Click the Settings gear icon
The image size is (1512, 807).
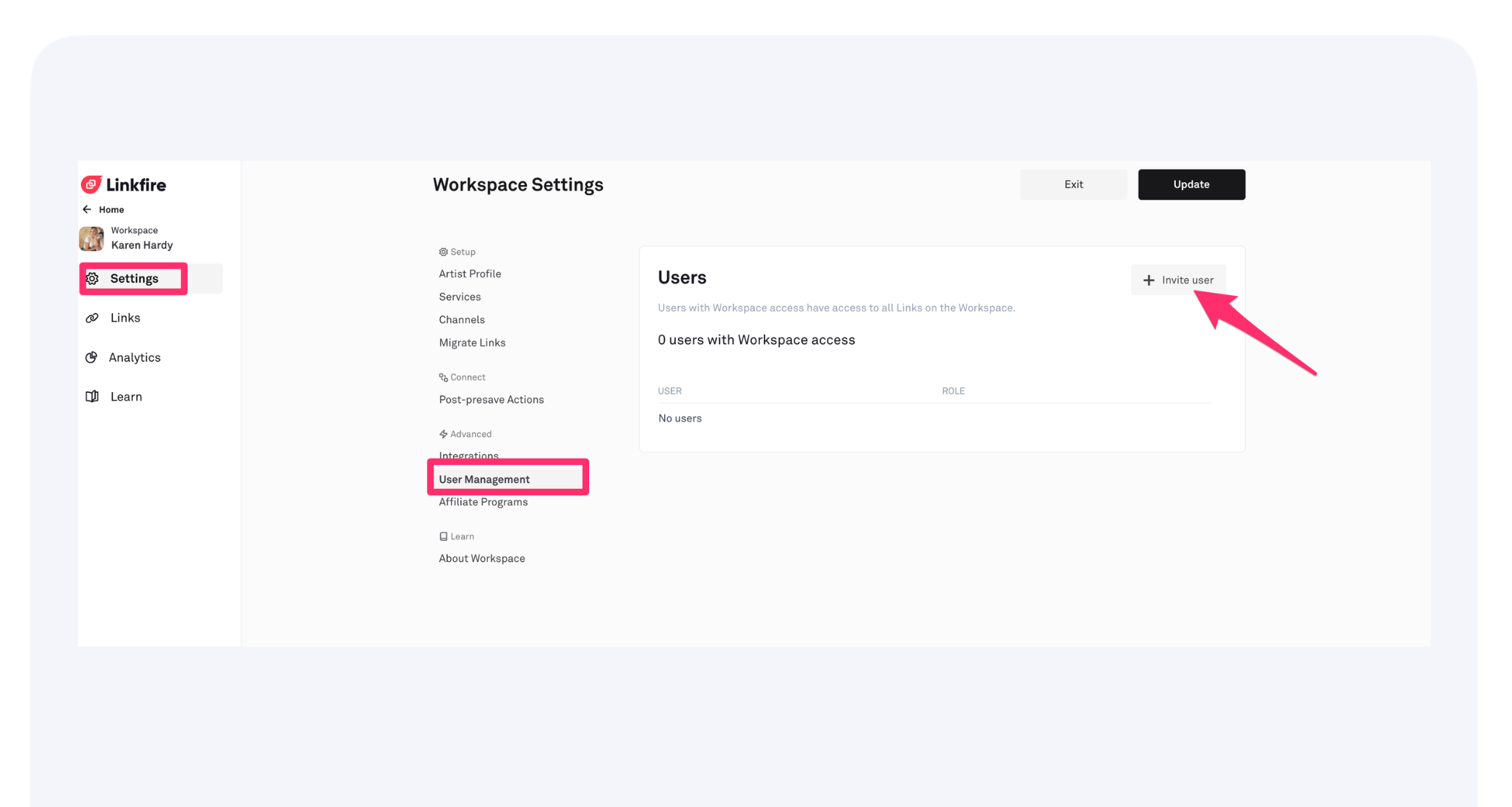93,278
